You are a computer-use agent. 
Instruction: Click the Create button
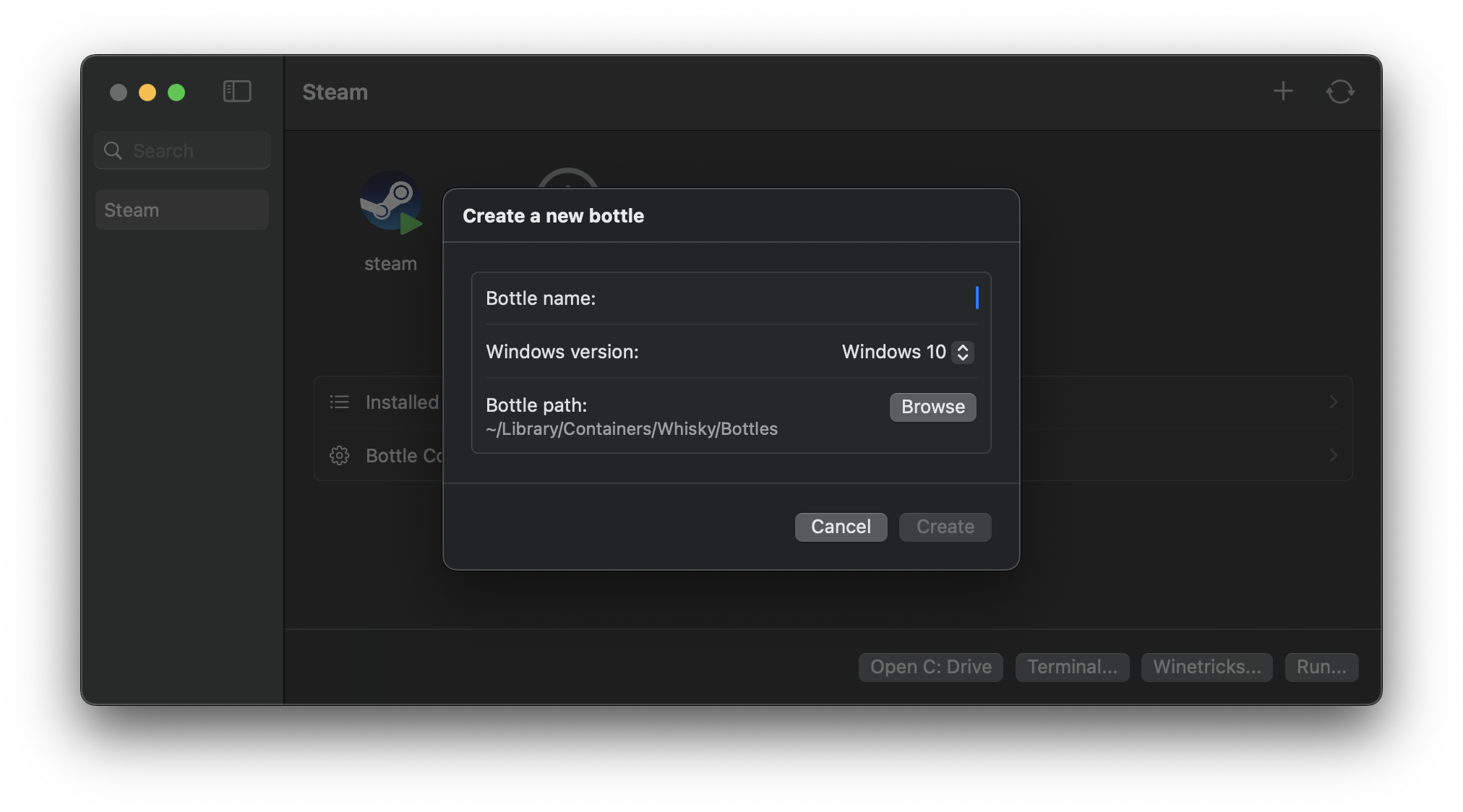(945, 527)
